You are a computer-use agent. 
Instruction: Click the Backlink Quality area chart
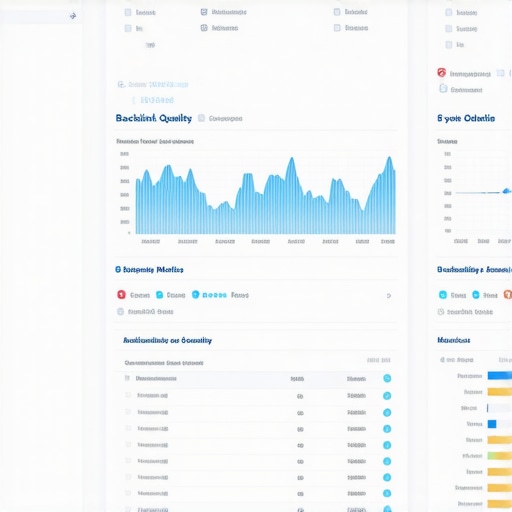[265, 195]
